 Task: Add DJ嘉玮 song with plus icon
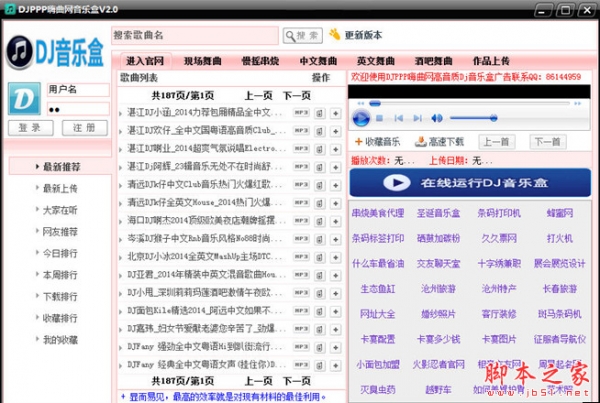pos(336,329)
